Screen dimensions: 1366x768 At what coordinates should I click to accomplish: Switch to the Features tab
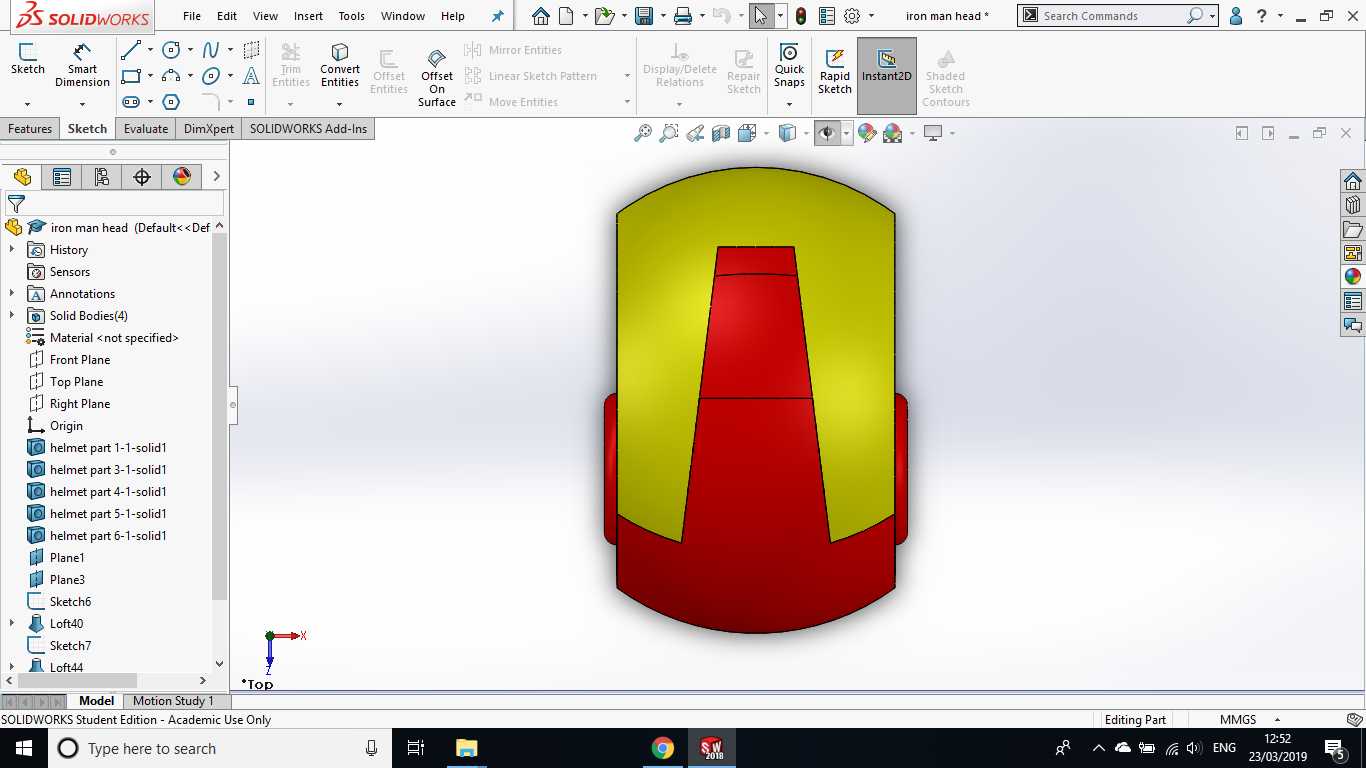coord(30,129)
